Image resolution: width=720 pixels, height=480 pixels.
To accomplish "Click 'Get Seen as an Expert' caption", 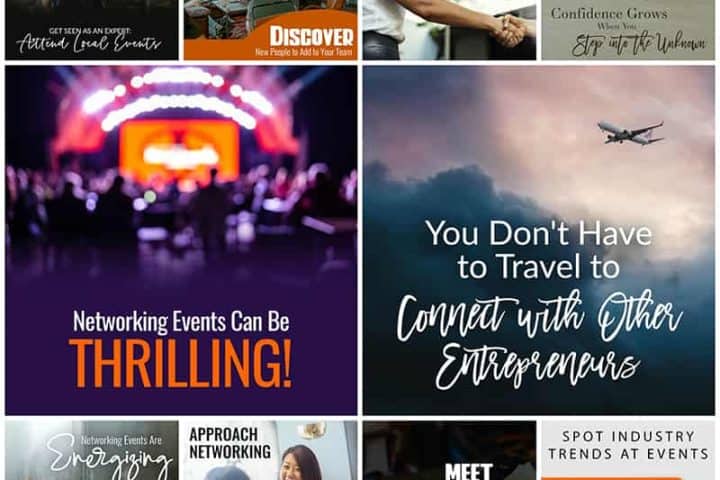I will coord(90,31).
